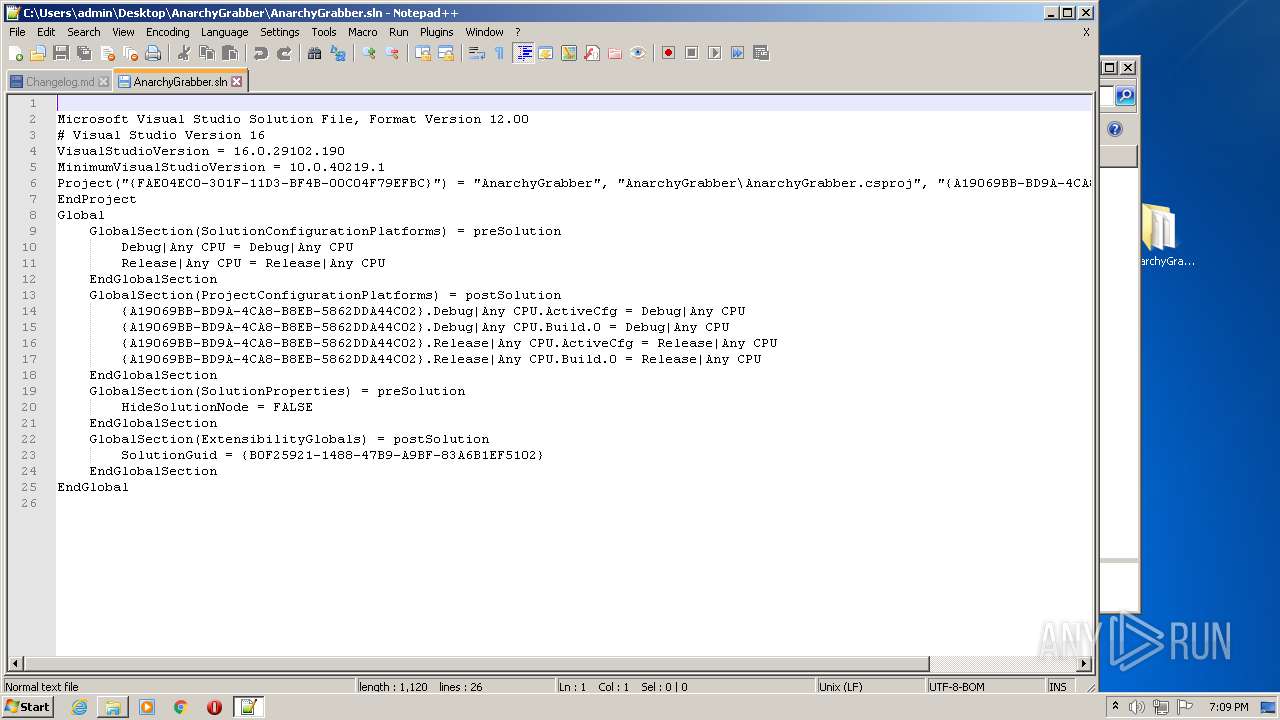Screen dimensions: 1280x720
Task: Show the Document Map panel
Action: pyautogui.click(x=569, y=53)
